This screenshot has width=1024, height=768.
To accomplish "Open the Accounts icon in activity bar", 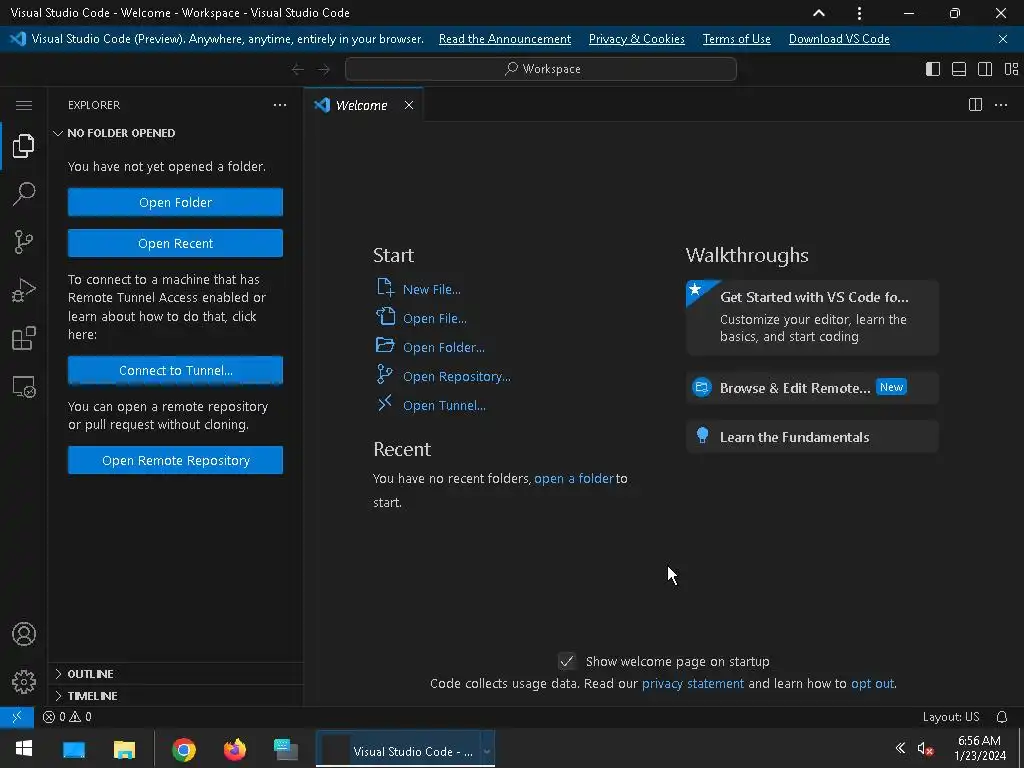I will [24, 634].
